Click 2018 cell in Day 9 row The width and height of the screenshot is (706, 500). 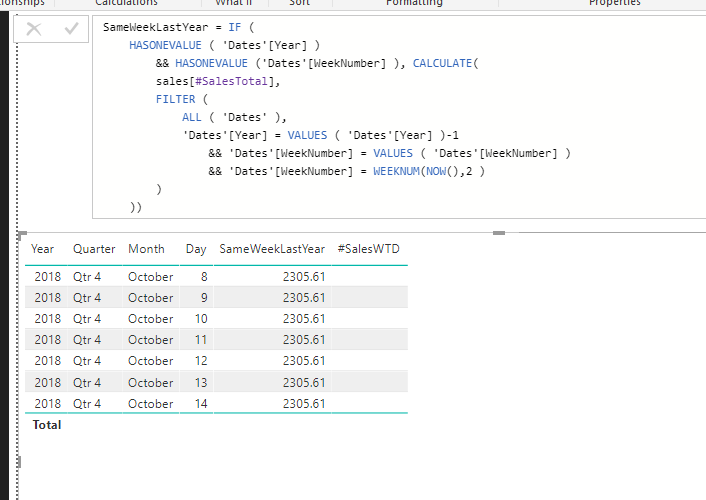48,298
